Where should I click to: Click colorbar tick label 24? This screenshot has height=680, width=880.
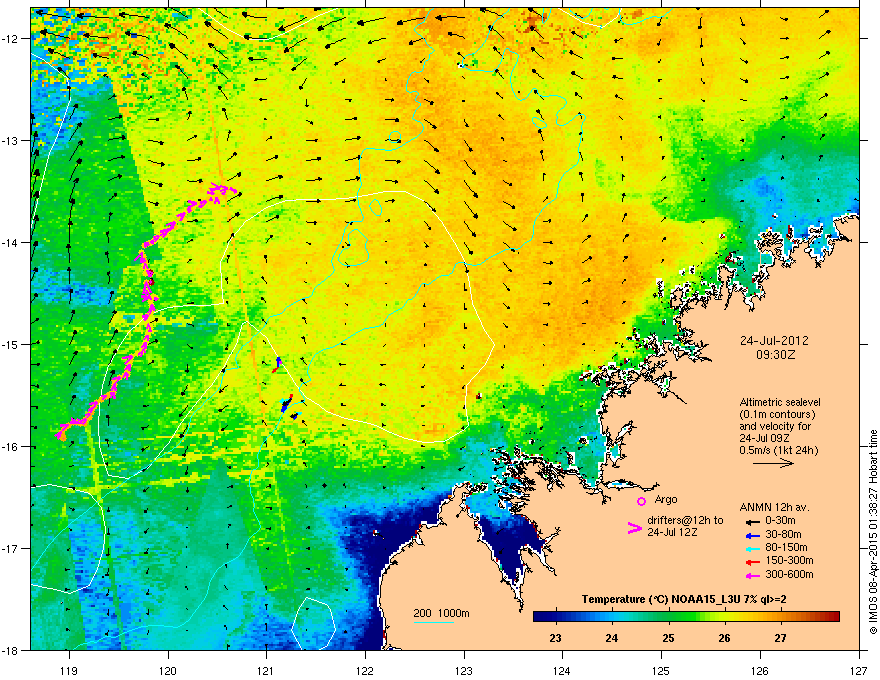[x=612, y=638]
